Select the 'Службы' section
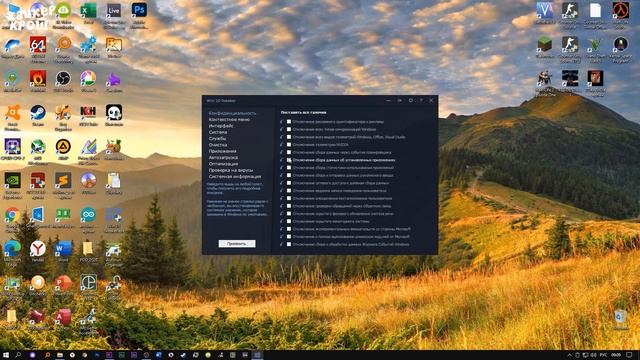This screenshot has height=360, width=640. tap(217, 138)
